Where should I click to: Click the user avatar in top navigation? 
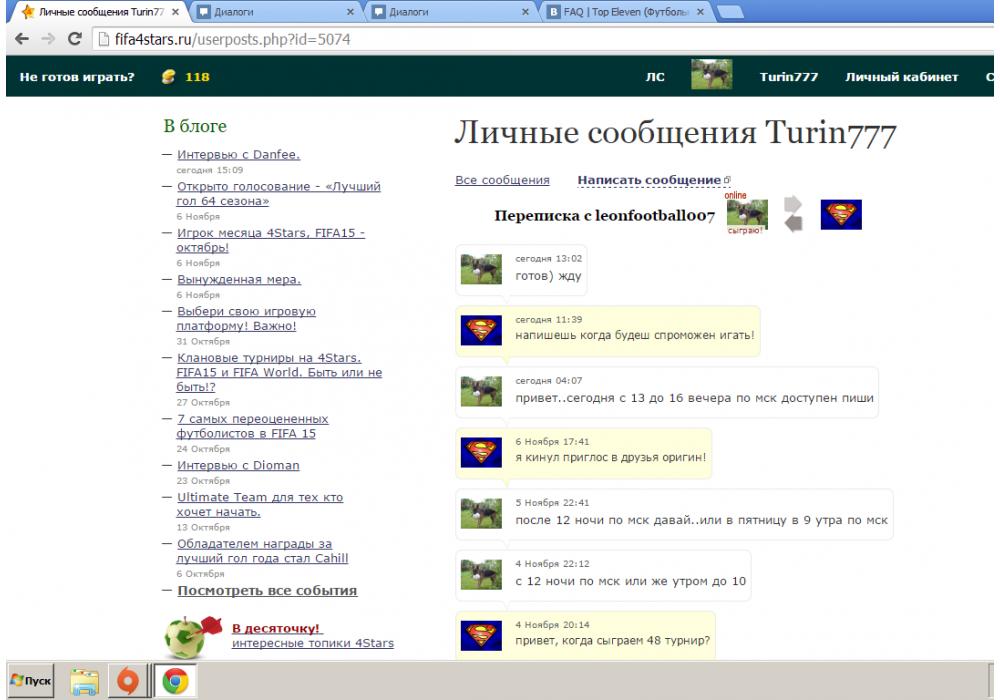click(711, 76)
